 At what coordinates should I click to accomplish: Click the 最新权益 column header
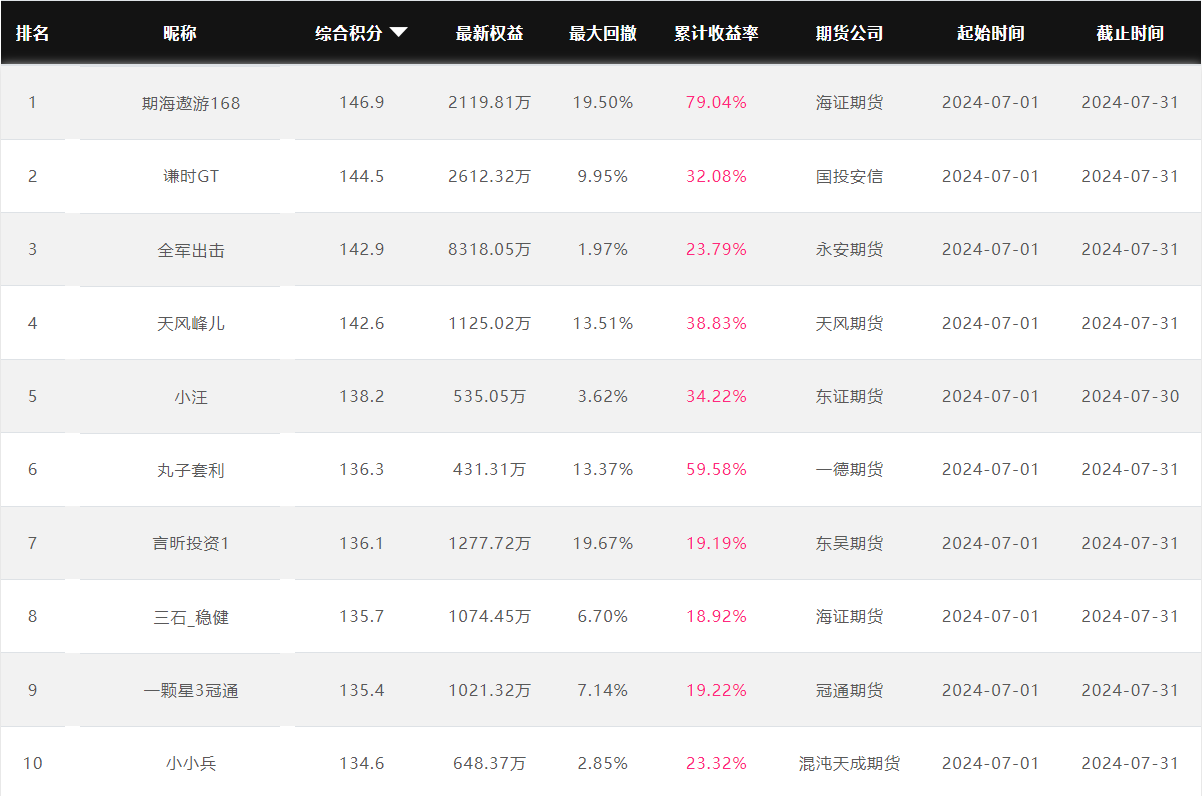(490, 33)
